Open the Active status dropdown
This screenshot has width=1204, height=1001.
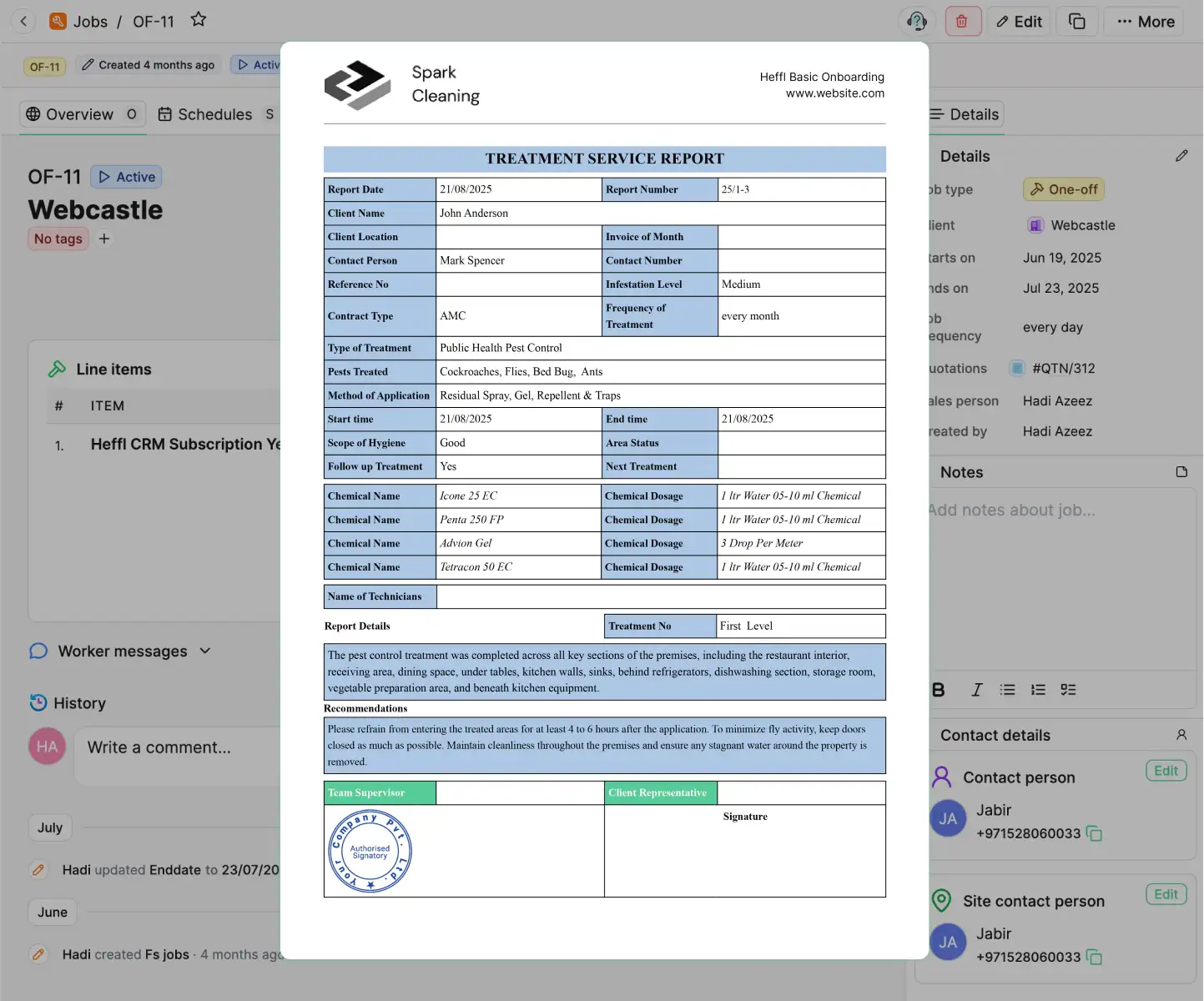click(x=127, y=177)
